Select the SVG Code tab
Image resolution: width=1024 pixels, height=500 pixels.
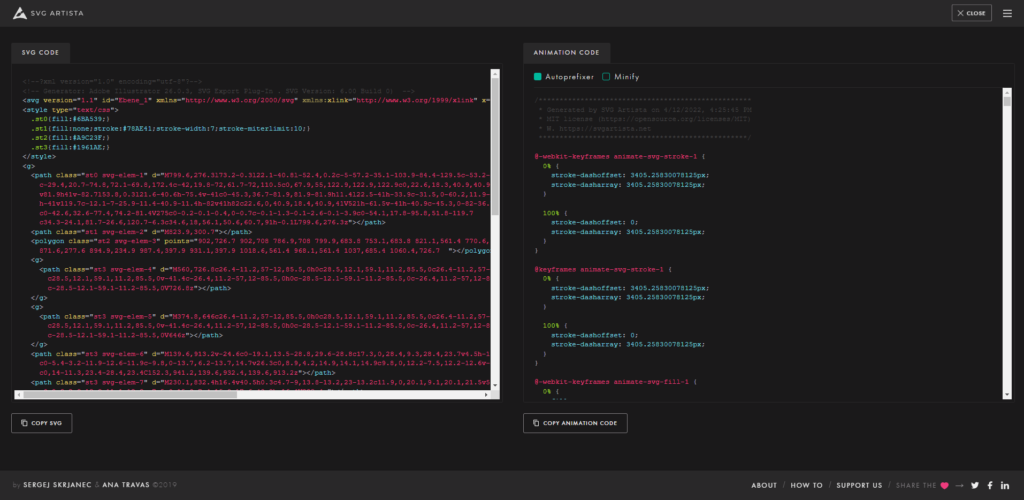click(41, 51)
